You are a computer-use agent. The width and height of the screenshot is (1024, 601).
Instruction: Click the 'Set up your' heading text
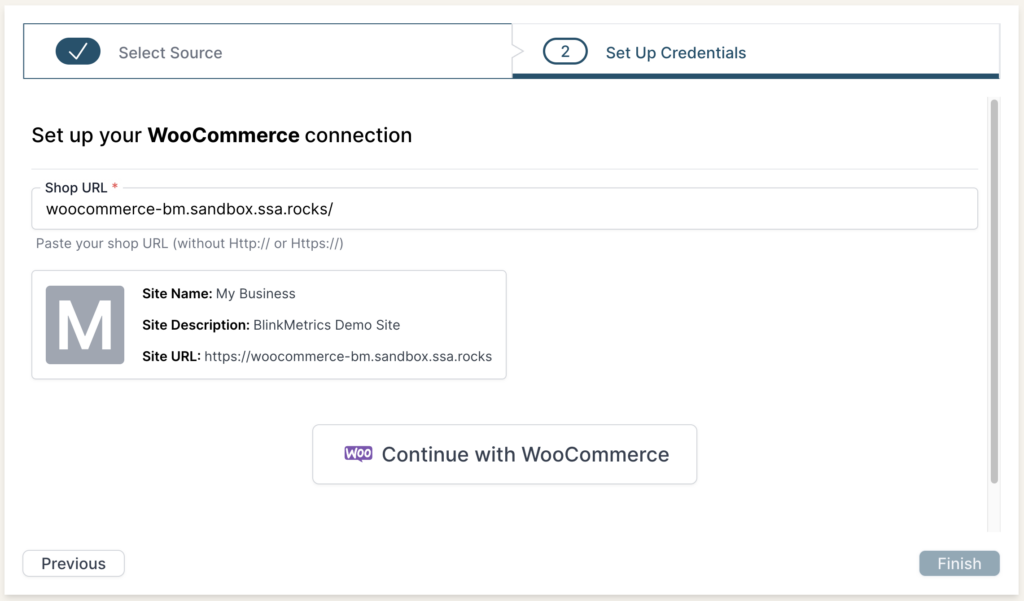[x=88, y=135]
